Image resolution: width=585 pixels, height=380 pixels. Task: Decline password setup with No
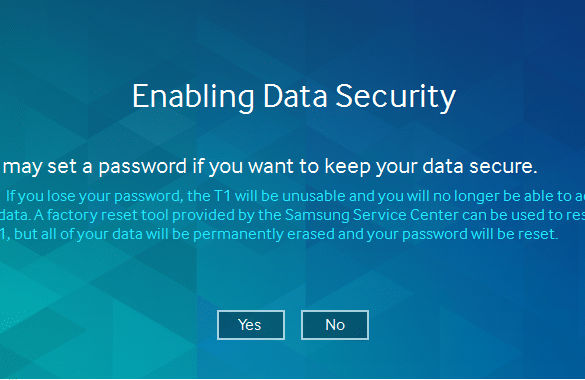tap(335, 325)
